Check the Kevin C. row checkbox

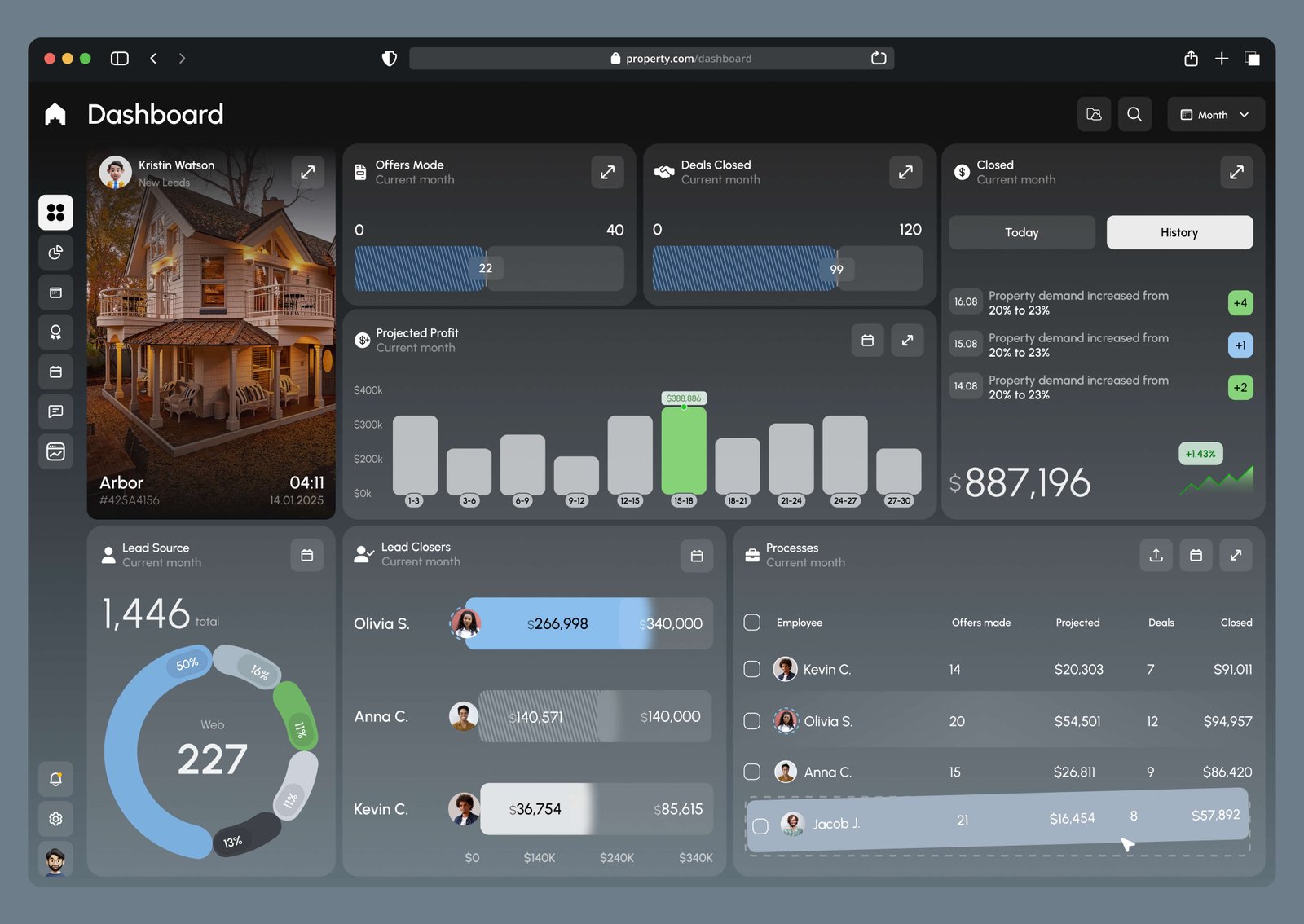pyautogui.click(x=752, y=669)
